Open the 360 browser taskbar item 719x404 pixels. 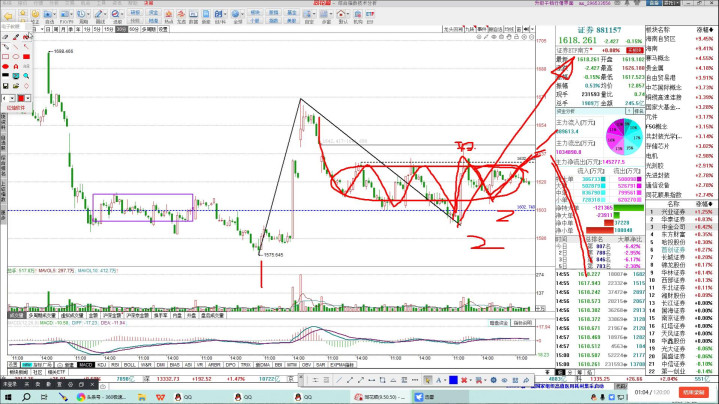(x=102, y=397)
